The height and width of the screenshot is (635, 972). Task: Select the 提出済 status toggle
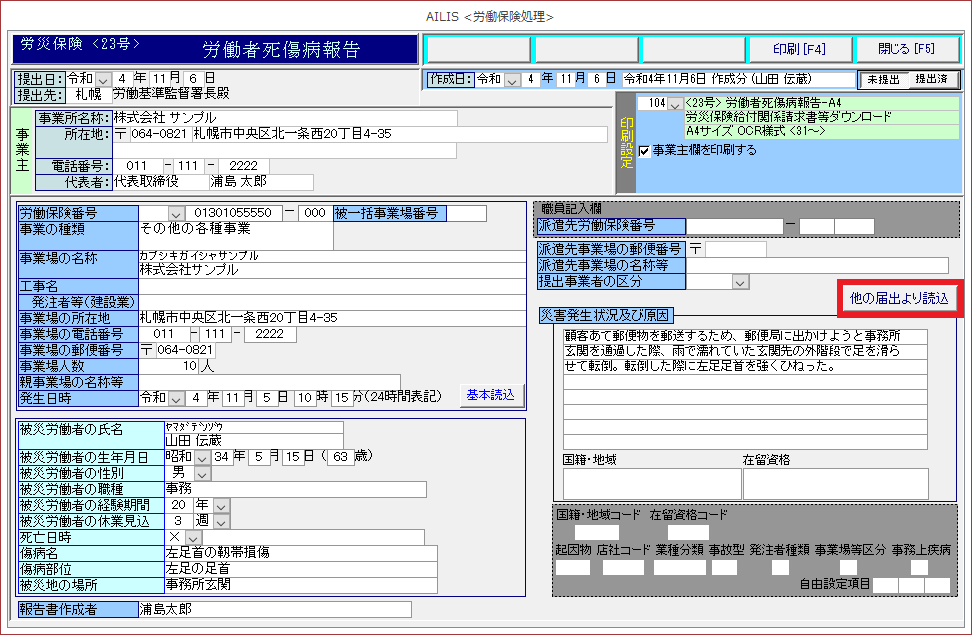click(933, 79)
